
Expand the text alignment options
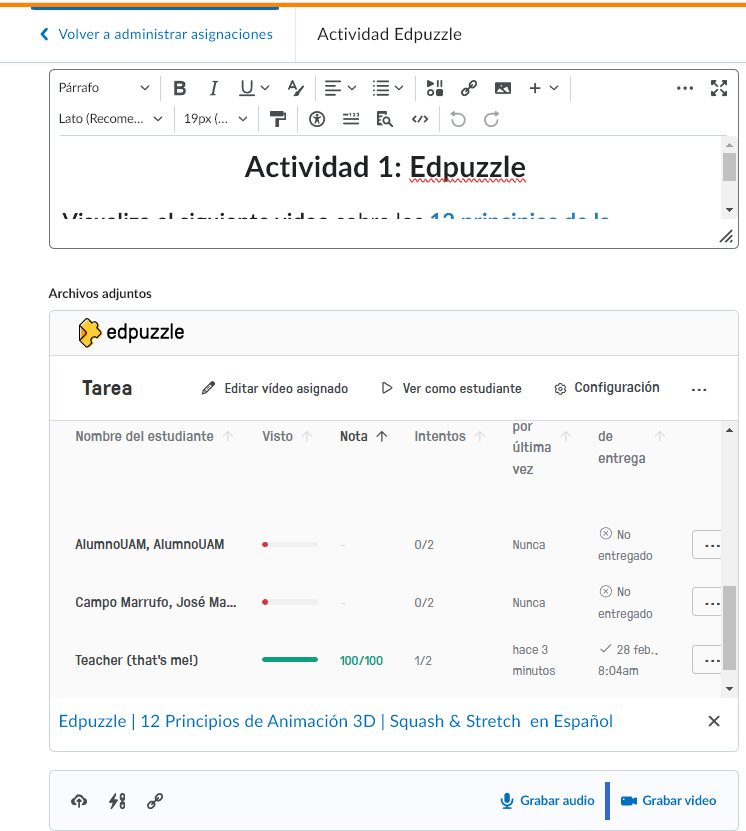pos(340,88)
